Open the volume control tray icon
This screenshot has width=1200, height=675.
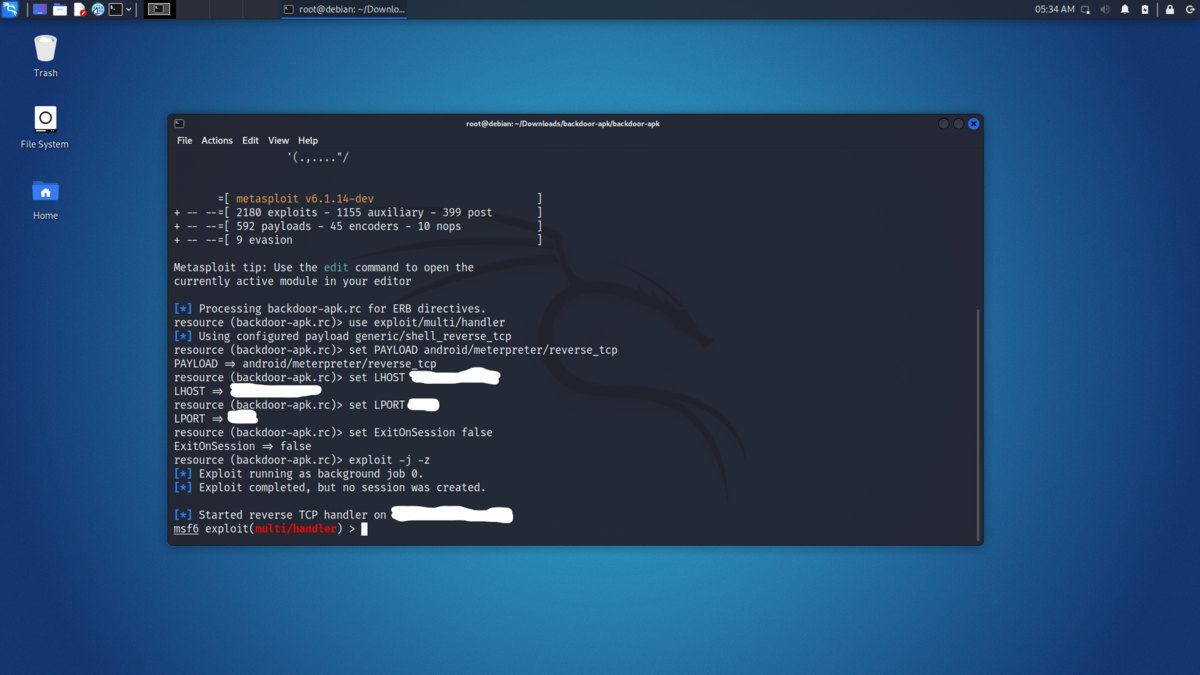point(1105,9)
